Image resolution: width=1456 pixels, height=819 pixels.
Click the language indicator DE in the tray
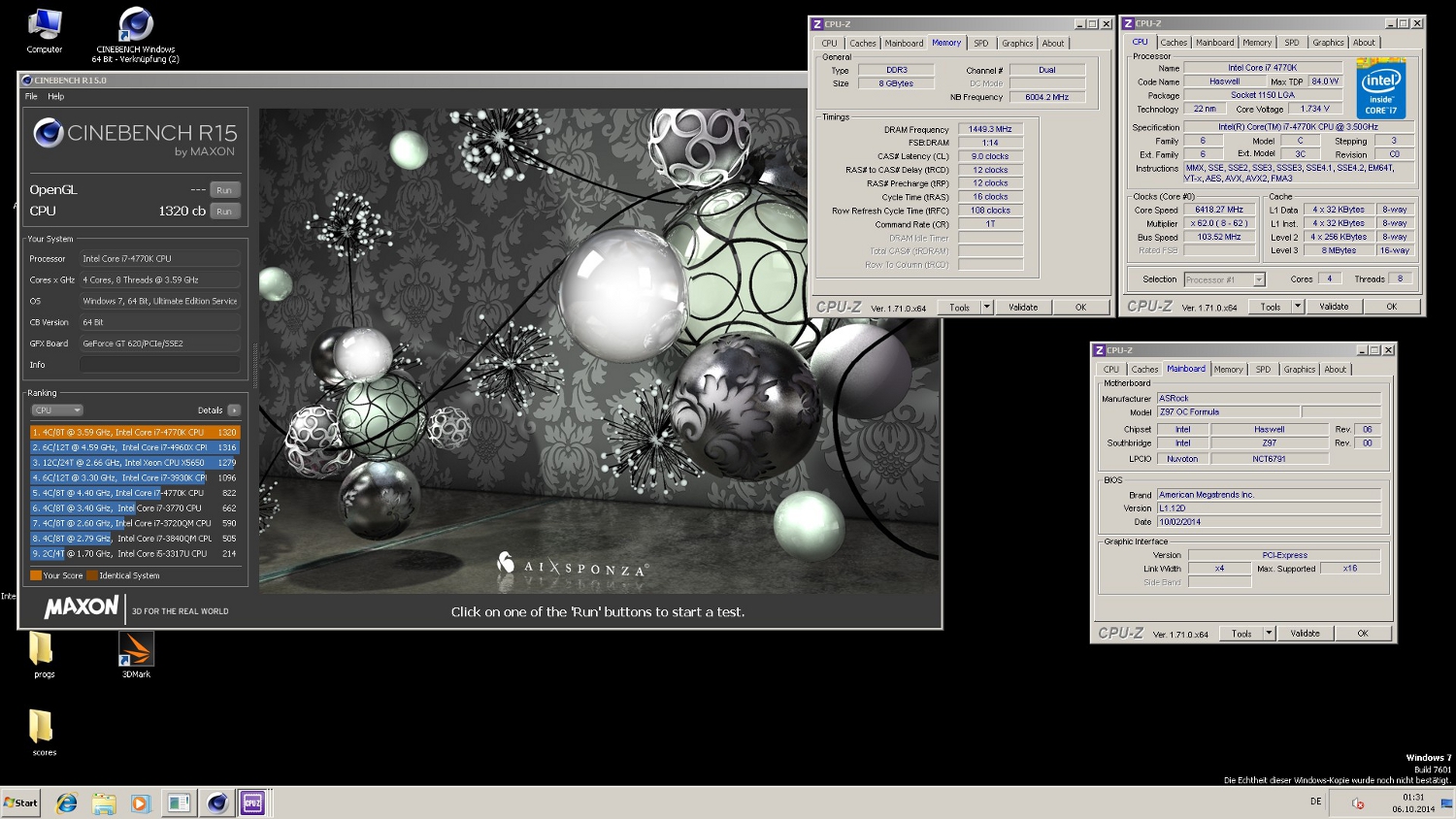[1315, 802]
